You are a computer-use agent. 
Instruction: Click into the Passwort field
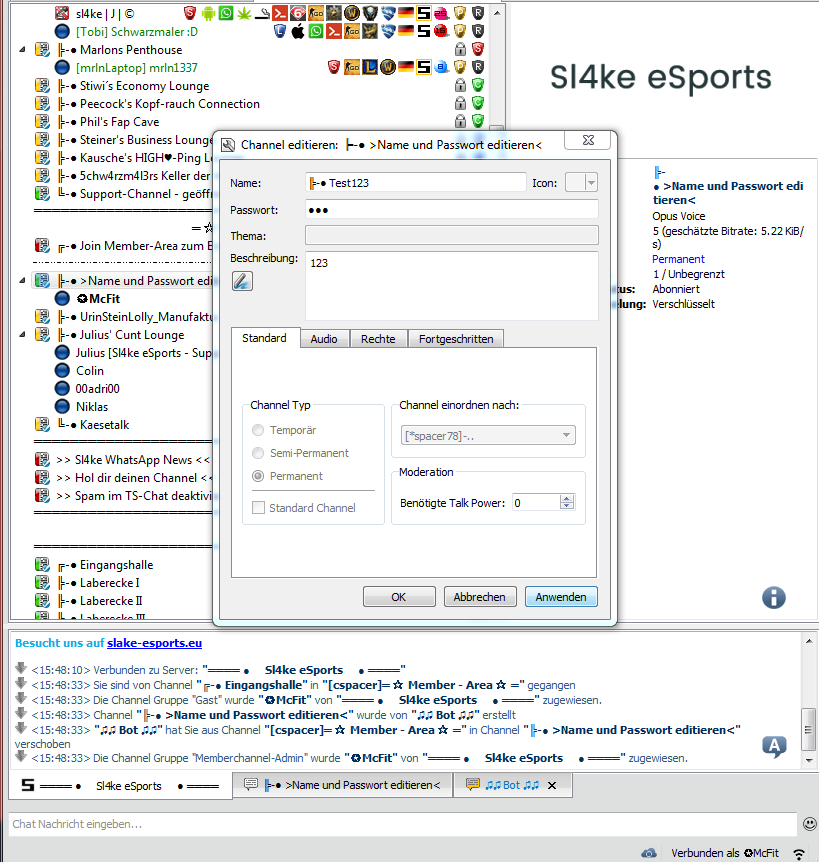(x=452, y=209)
